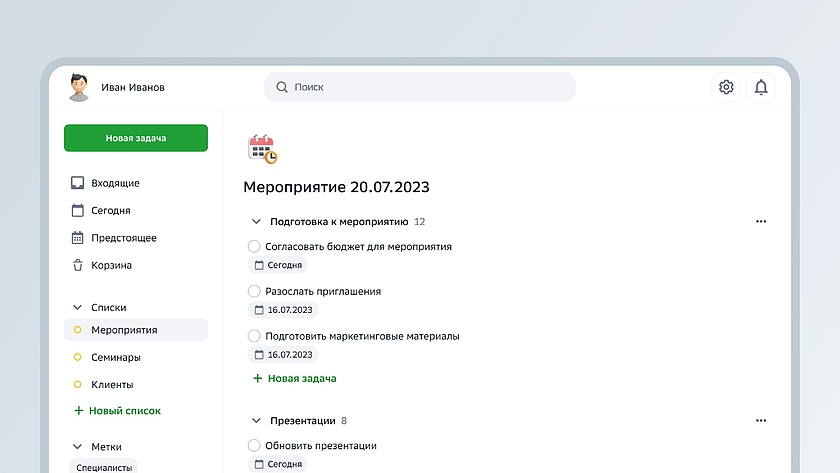Collapse the Подготовка к мероприятию section

pyautogui.click(x=256, y=221)
